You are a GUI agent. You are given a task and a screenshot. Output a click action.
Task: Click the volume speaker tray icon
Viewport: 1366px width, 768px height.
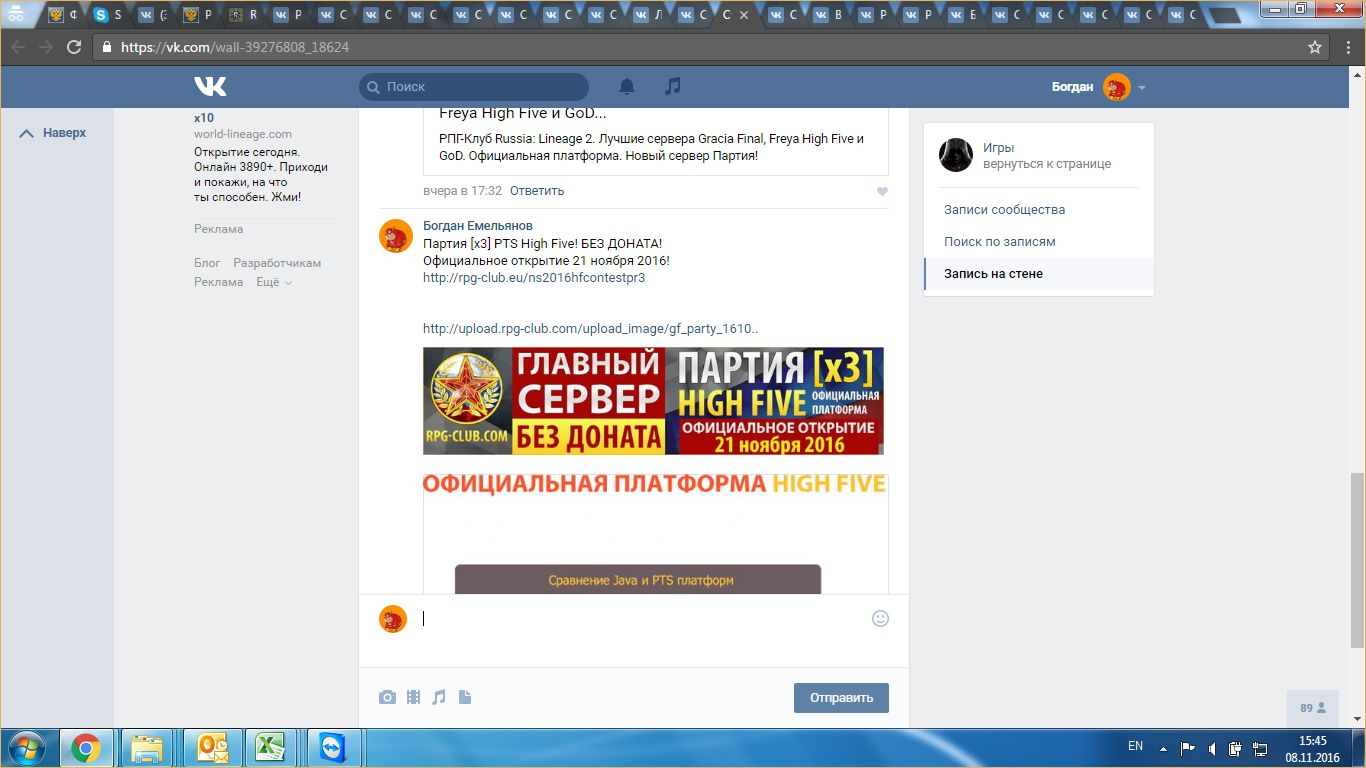(1212, 748)
